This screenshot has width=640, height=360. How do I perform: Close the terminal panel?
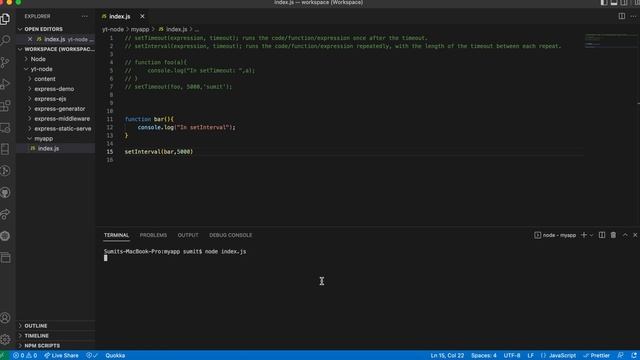coord(635,235)
